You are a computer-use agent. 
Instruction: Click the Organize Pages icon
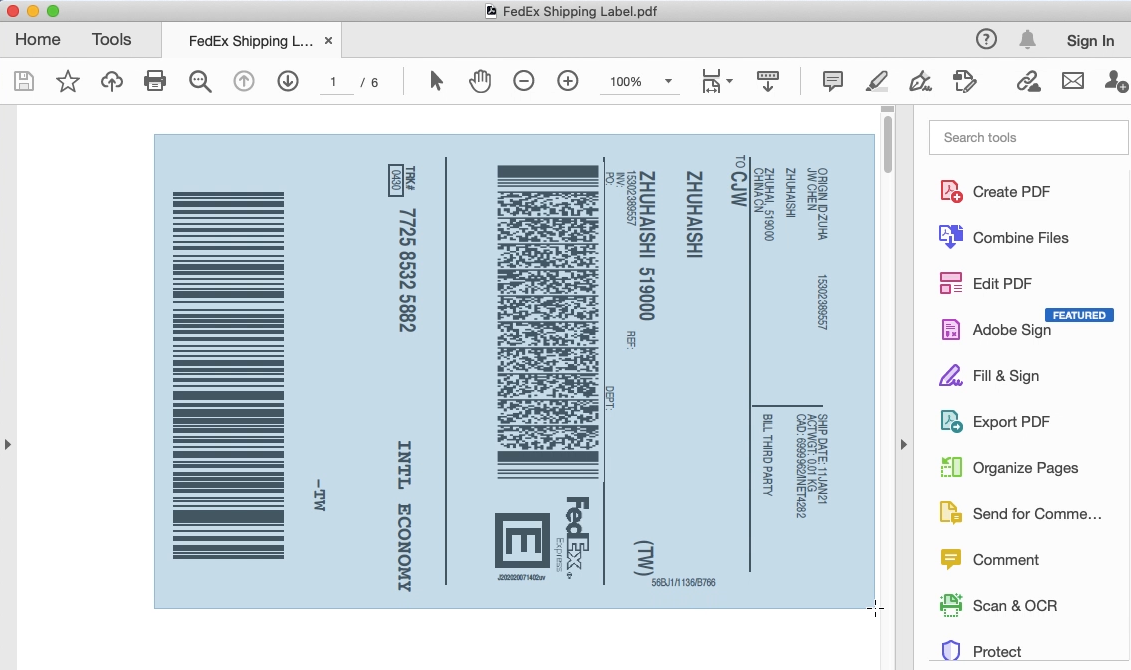951,467
